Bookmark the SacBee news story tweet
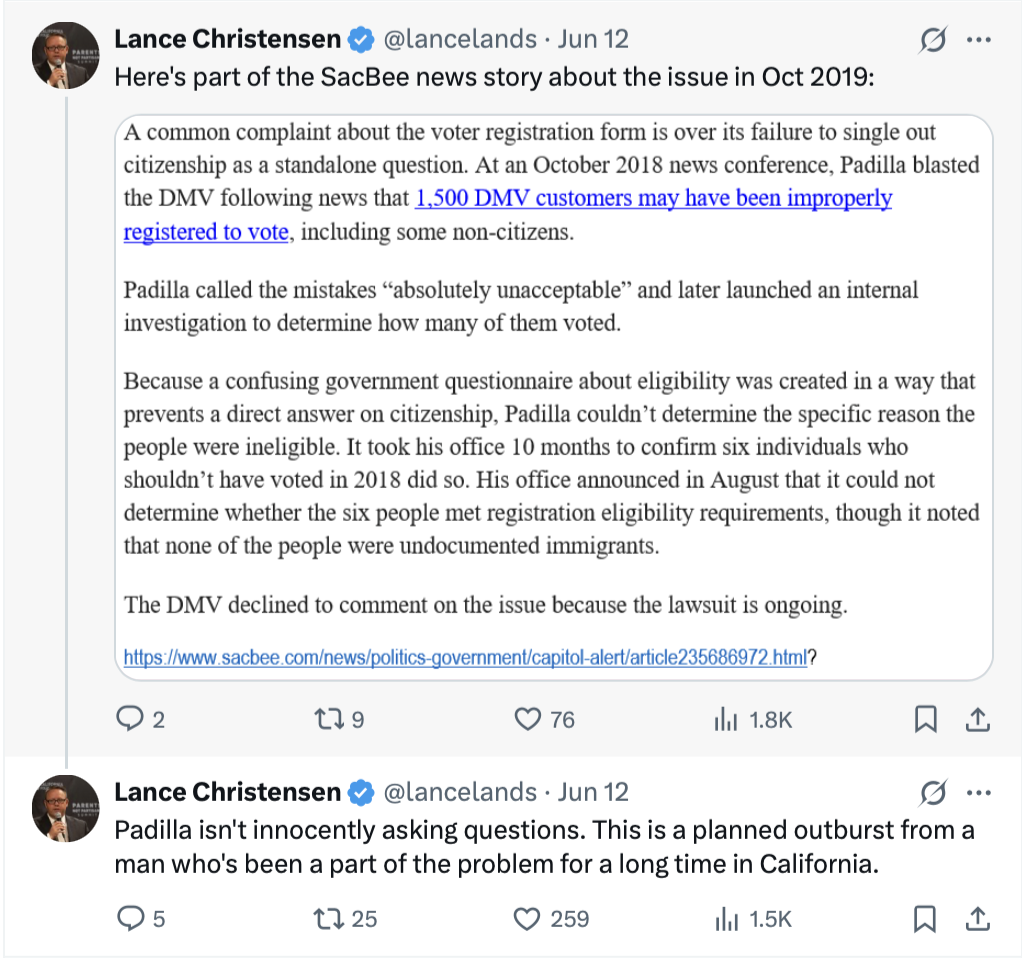 [x=927, y=719]
